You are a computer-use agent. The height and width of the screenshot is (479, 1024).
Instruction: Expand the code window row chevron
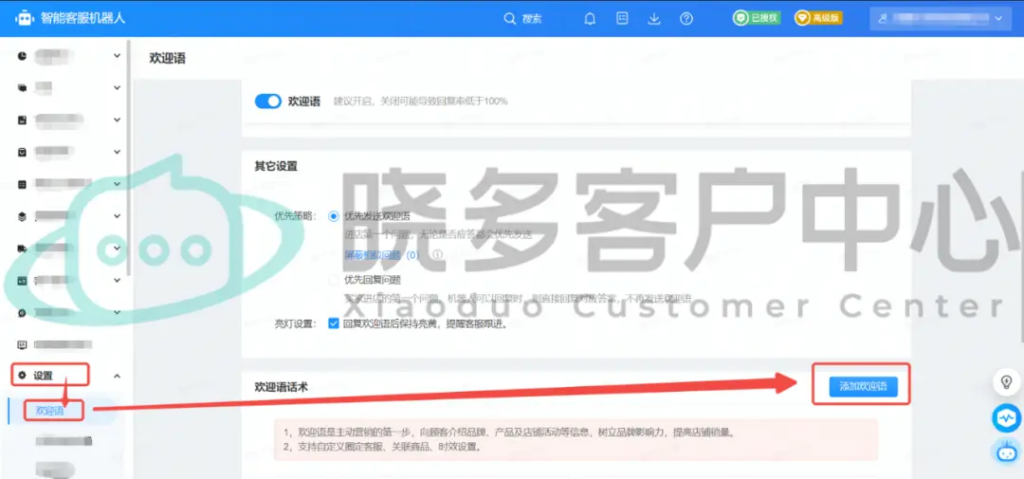(117, 280)
